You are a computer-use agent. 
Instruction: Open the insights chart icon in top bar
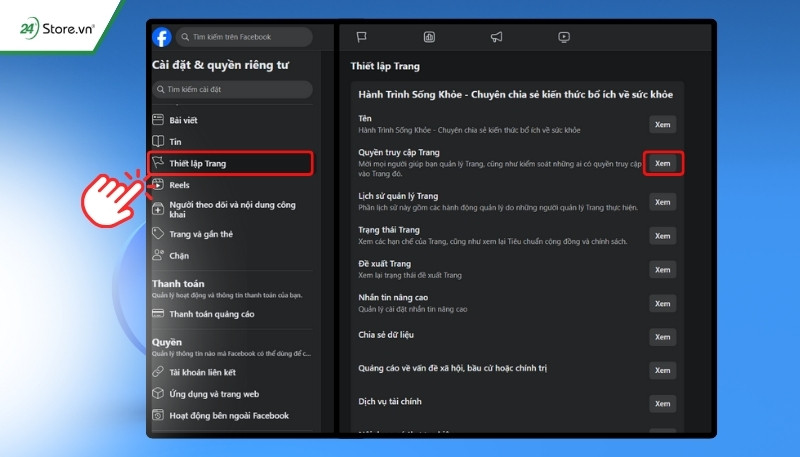pyautogui.click(x=429, y=37)
